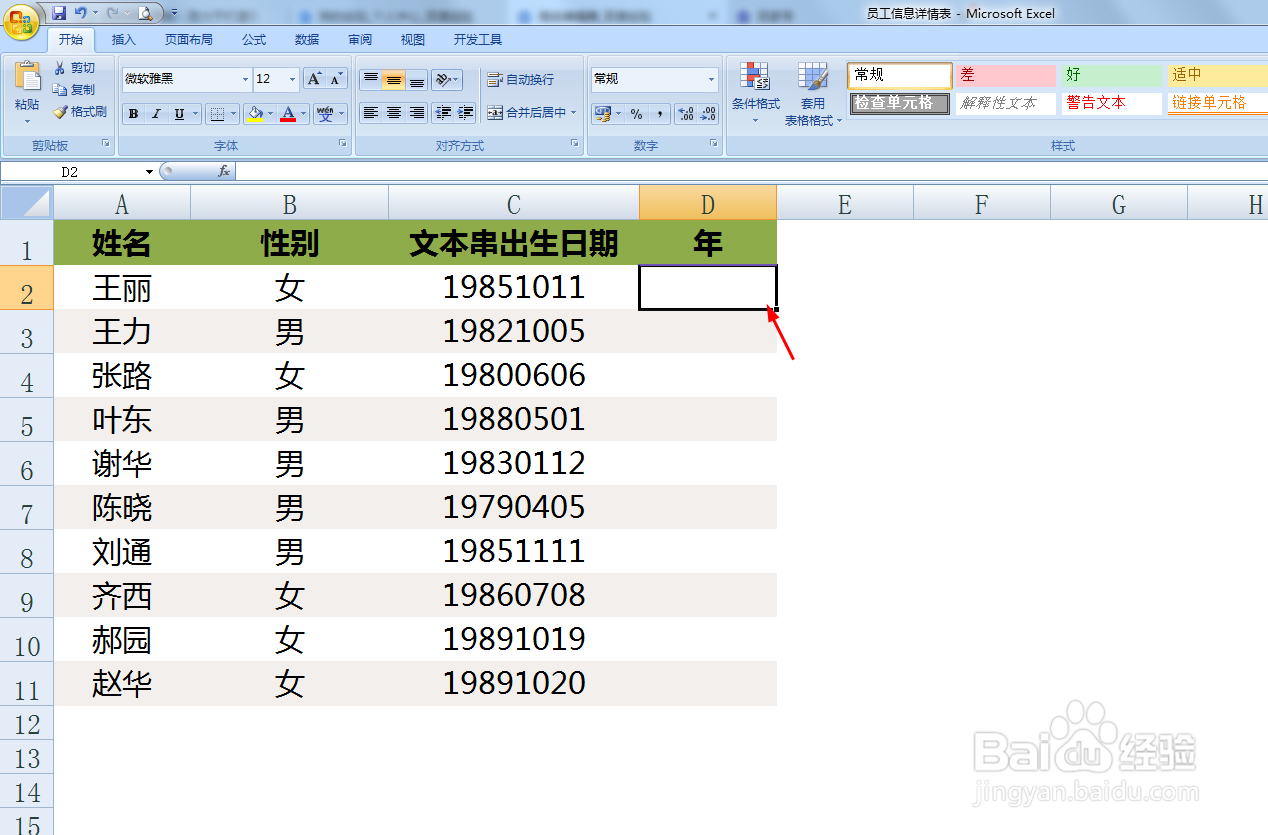Select all cells with corner button

(27, 204)
